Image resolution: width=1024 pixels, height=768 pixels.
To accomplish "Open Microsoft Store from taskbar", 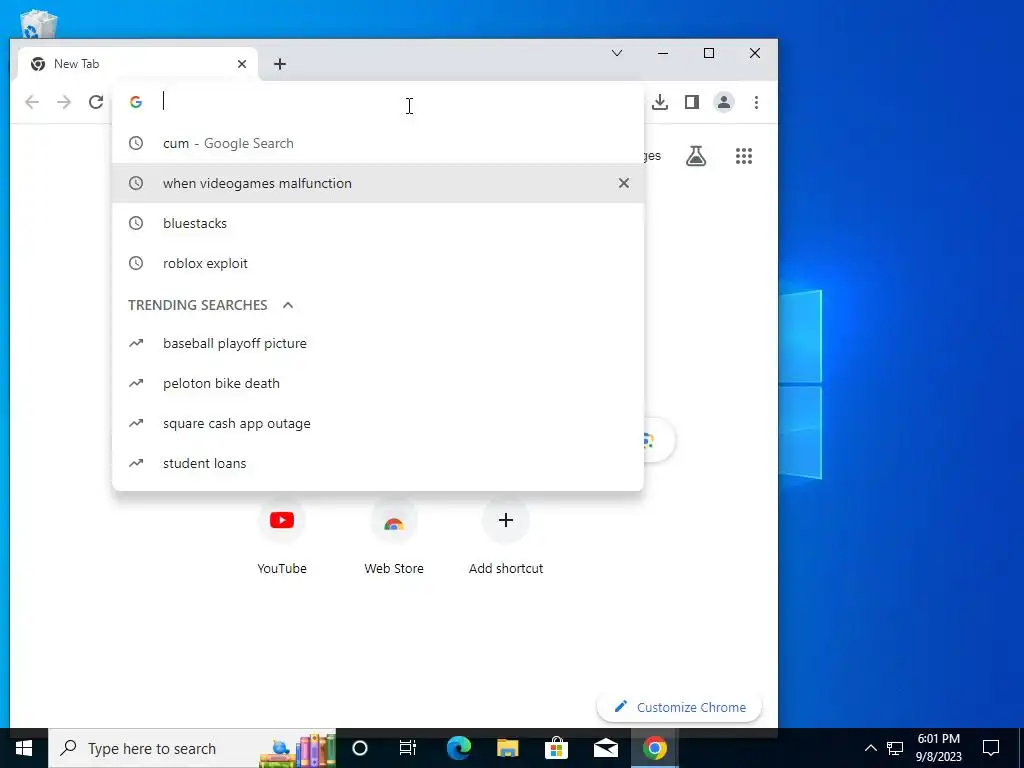I will (x=556, y=748).
